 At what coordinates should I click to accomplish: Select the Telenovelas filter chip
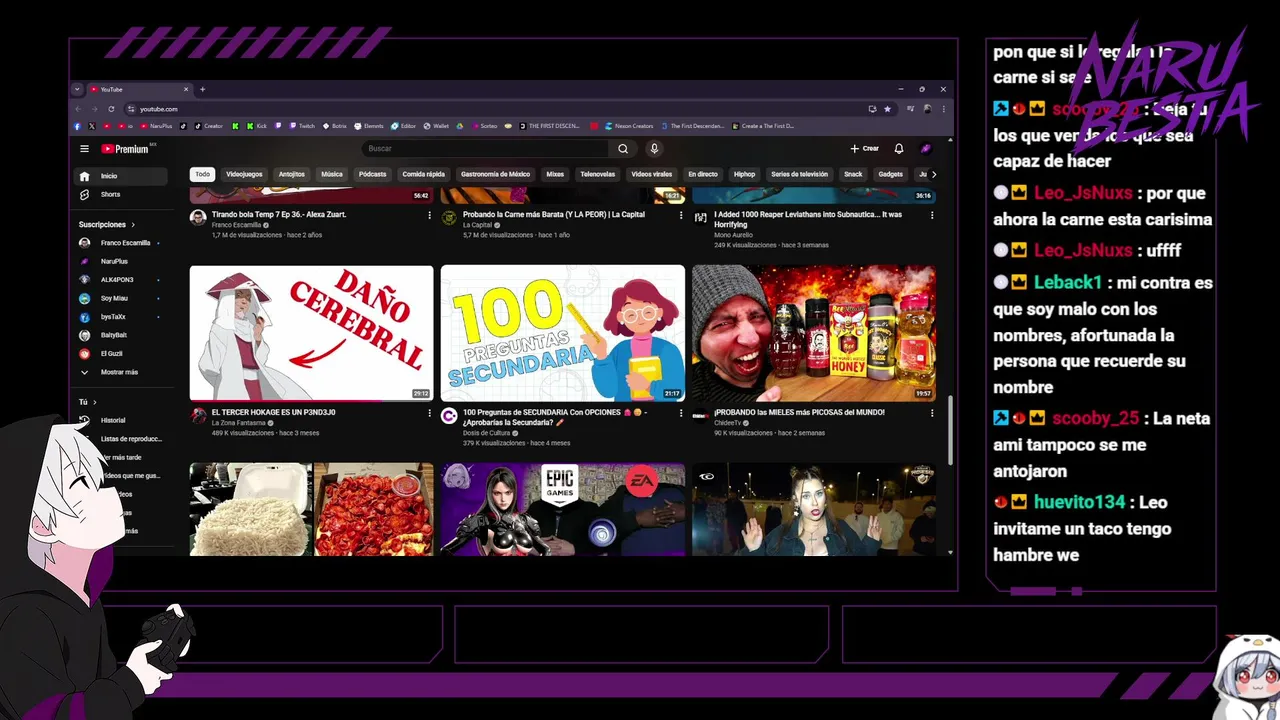[598, 174]
